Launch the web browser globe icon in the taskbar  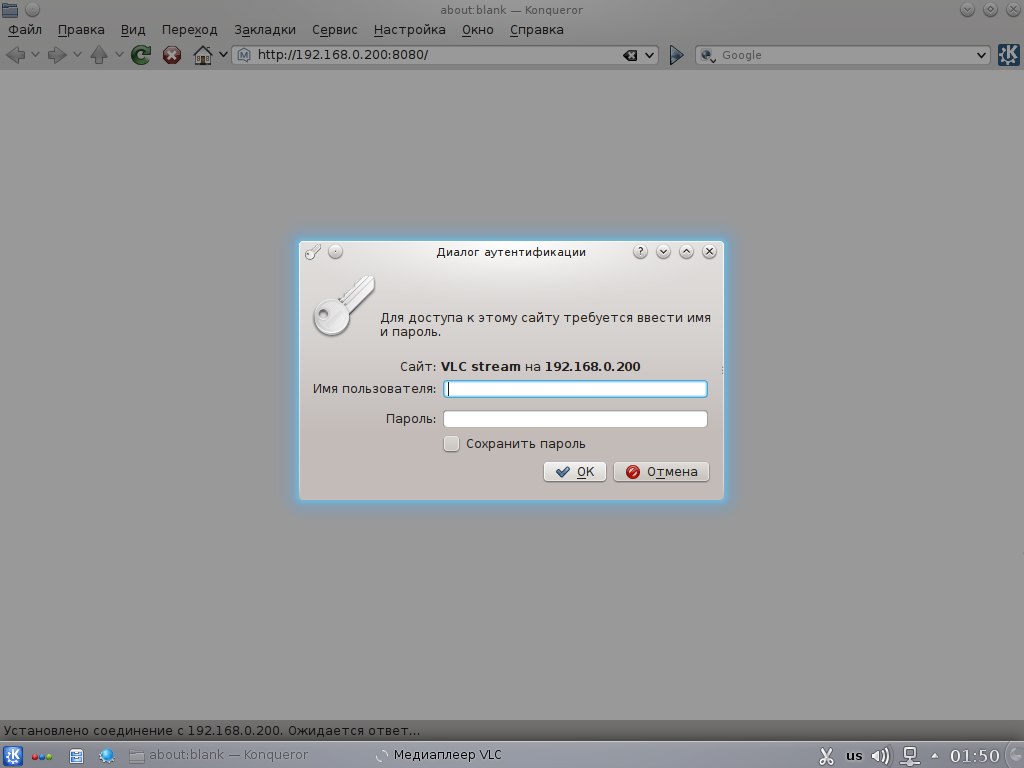coord(106,756)
